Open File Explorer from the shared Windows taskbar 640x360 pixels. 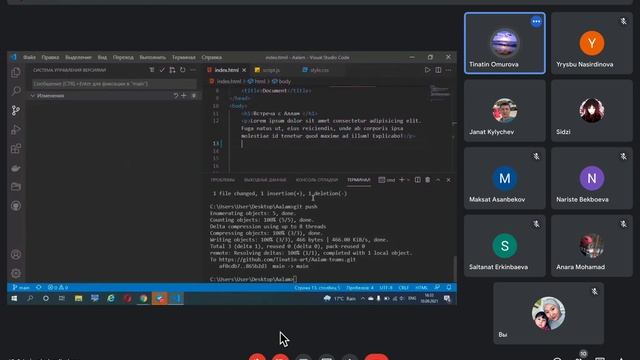[x=78, y=298]
